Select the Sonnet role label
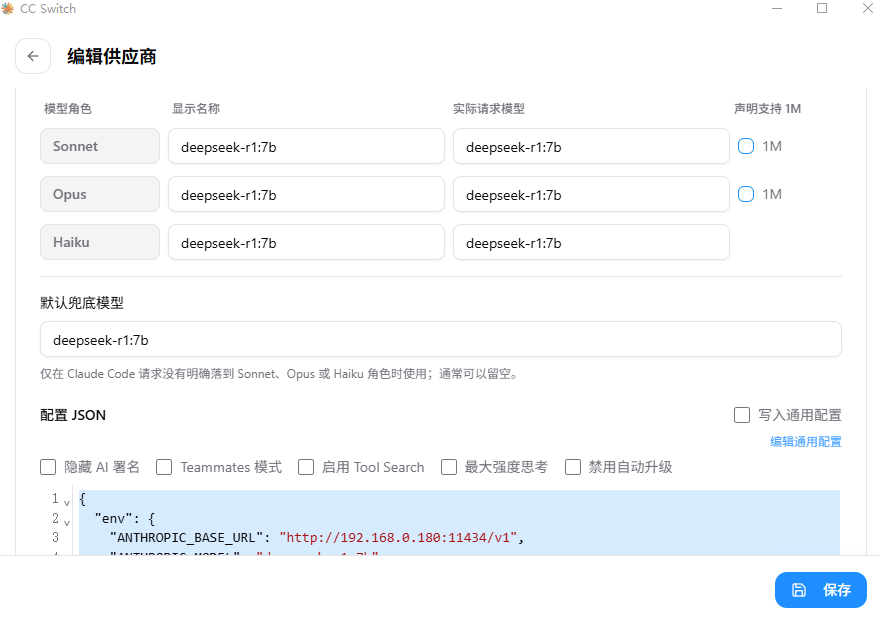 point(100,146)
